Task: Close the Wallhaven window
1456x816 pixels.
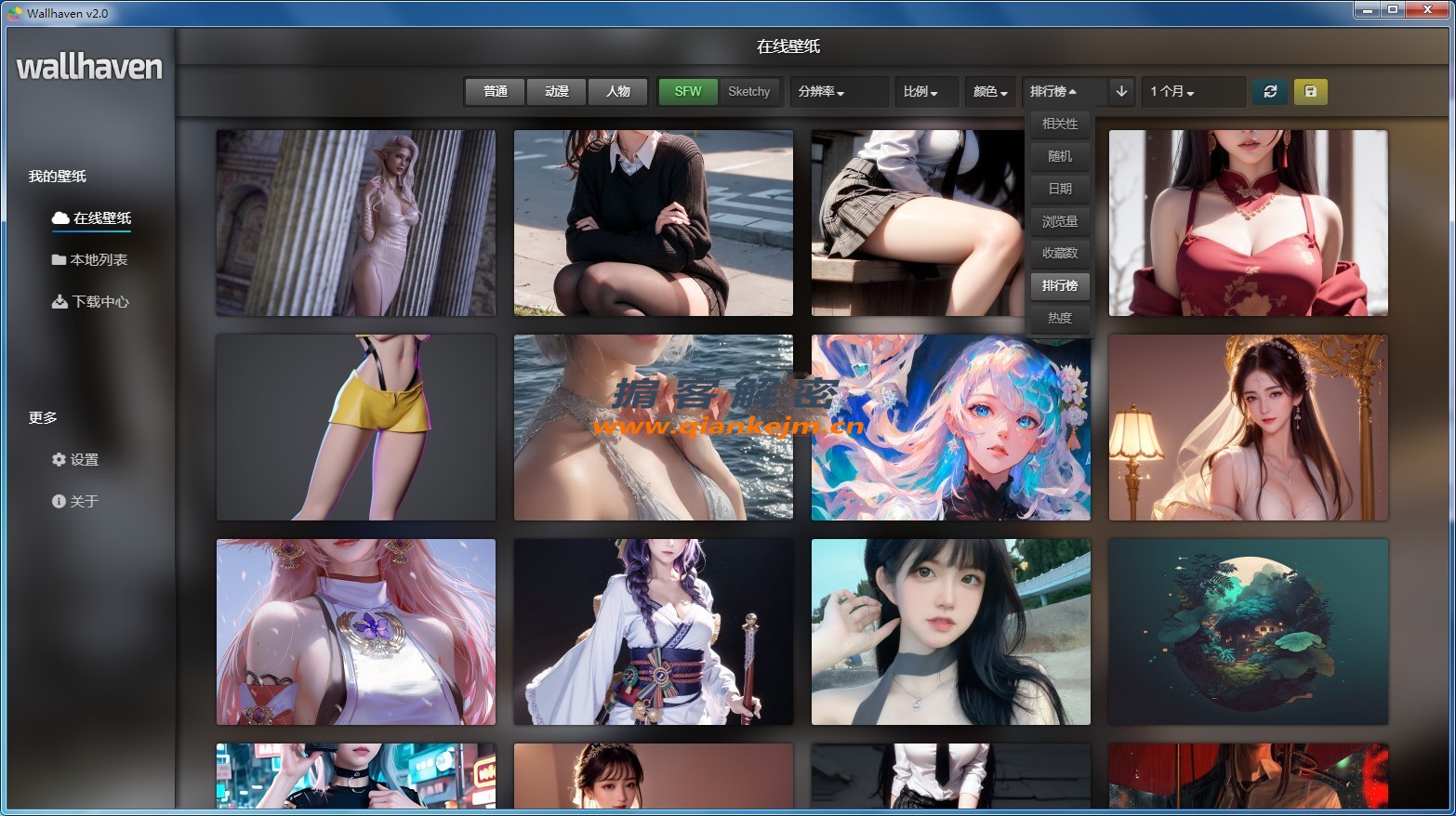Action: click(x=1428, y=9)
